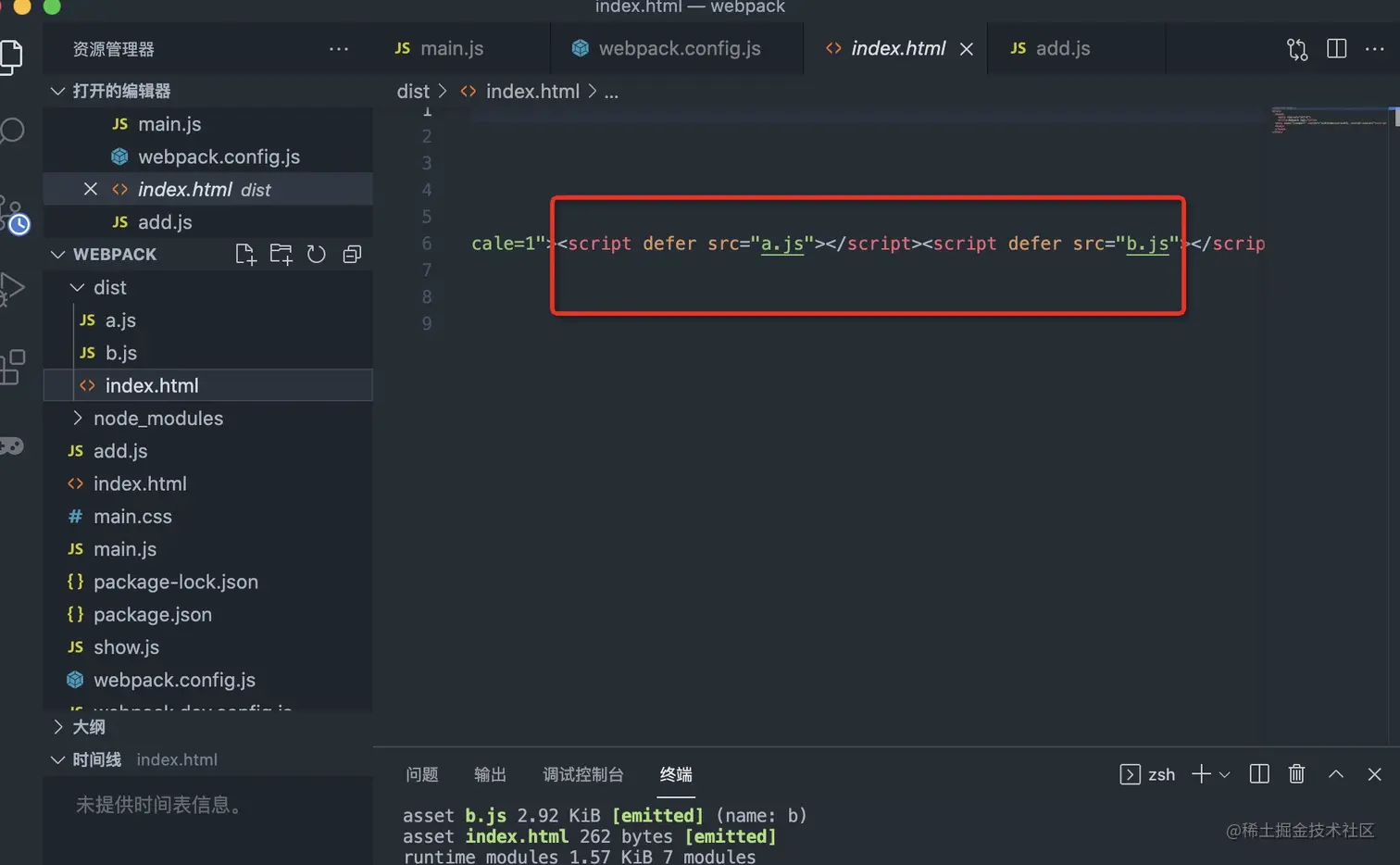Open Source Control view with pending badge
Image resolution: width=1400 pixels, height=865 pixels.
(13, 216)
